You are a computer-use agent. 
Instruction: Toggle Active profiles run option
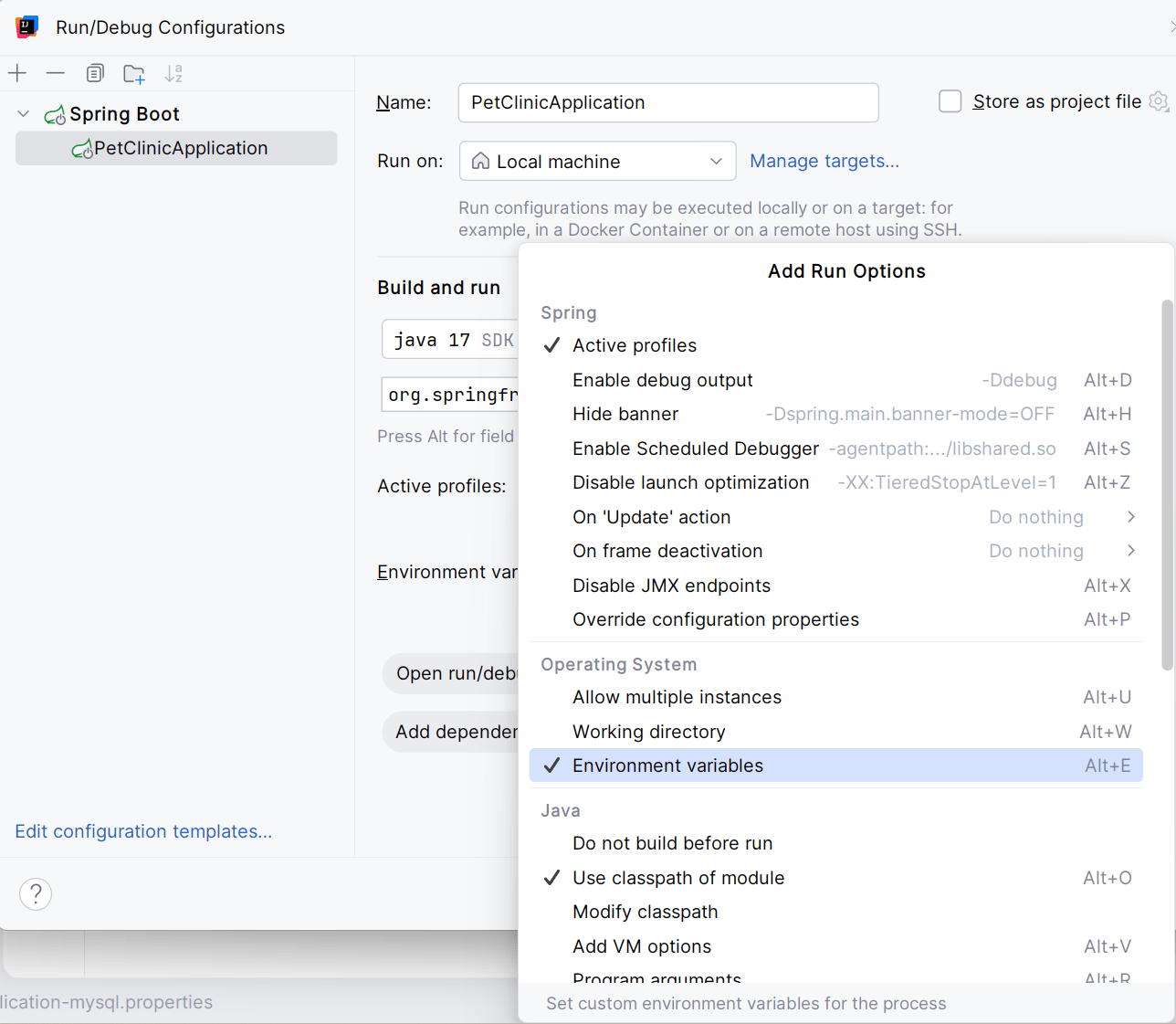835,345
